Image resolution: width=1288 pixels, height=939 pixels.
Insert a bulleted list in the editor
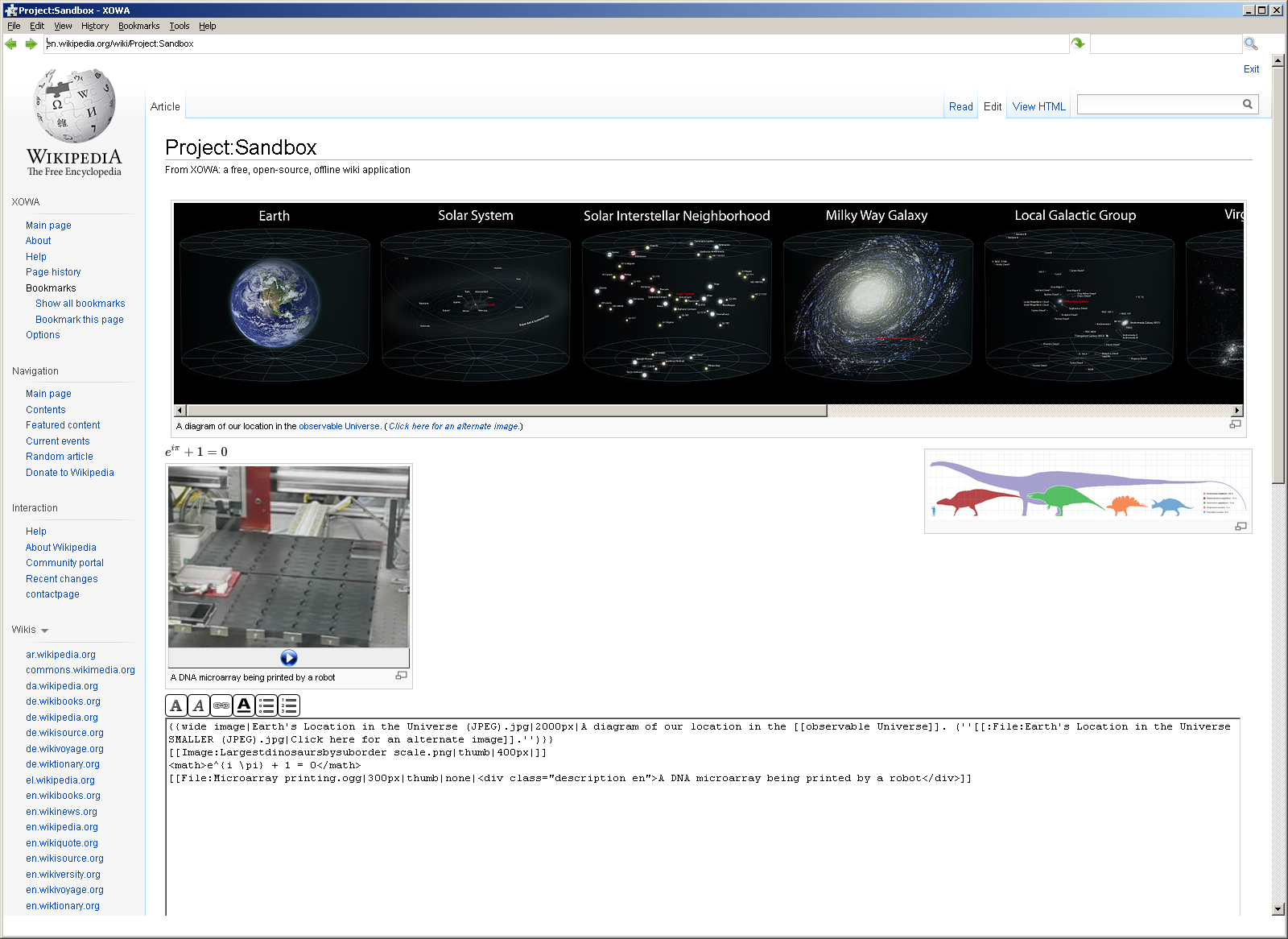(266, 706)
